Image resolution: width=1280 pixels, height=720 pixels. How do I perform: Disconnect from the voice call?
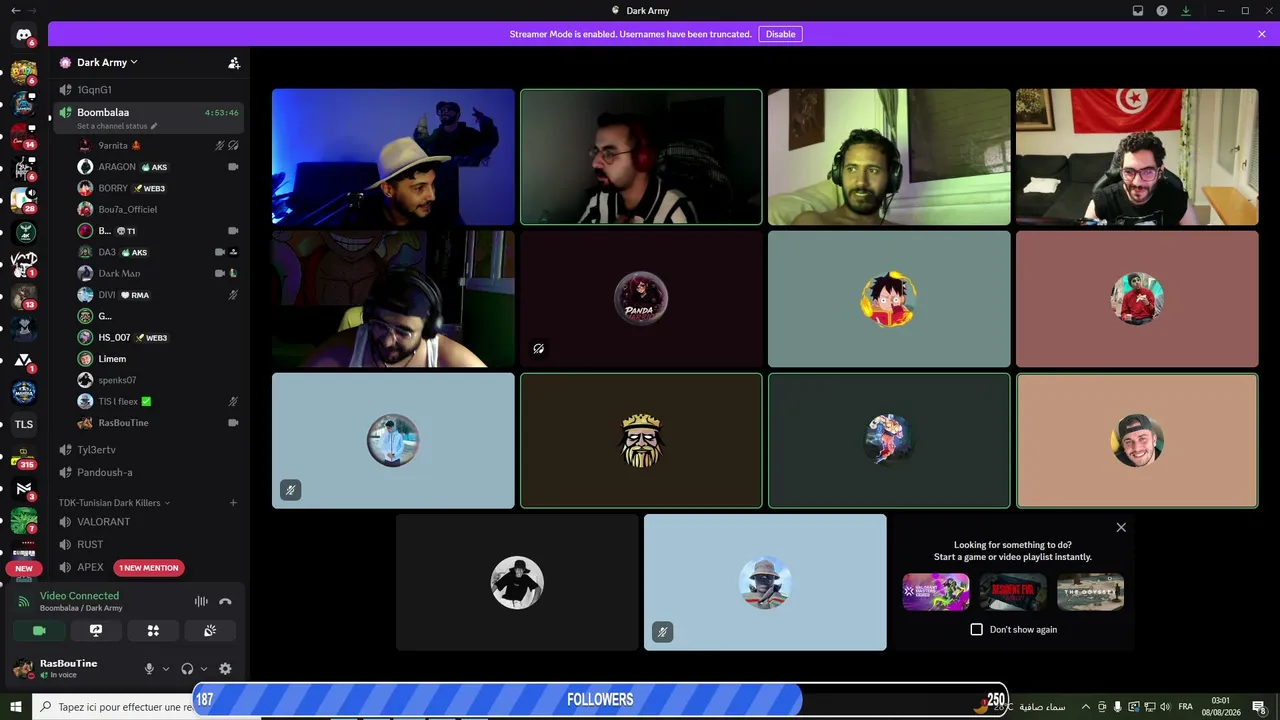pos(225,601)
